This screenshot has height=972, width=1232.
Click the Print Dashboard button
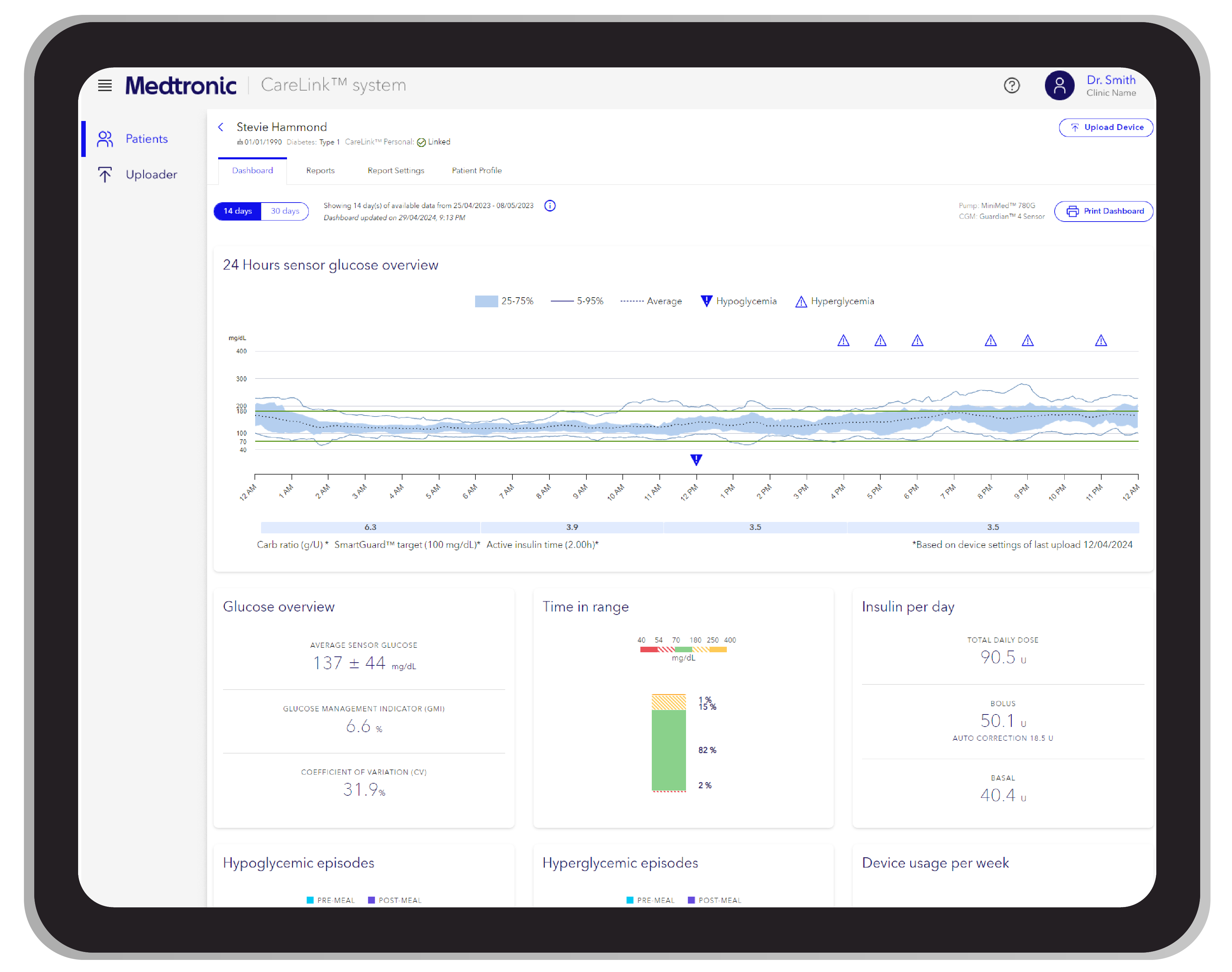(1103, 211)
